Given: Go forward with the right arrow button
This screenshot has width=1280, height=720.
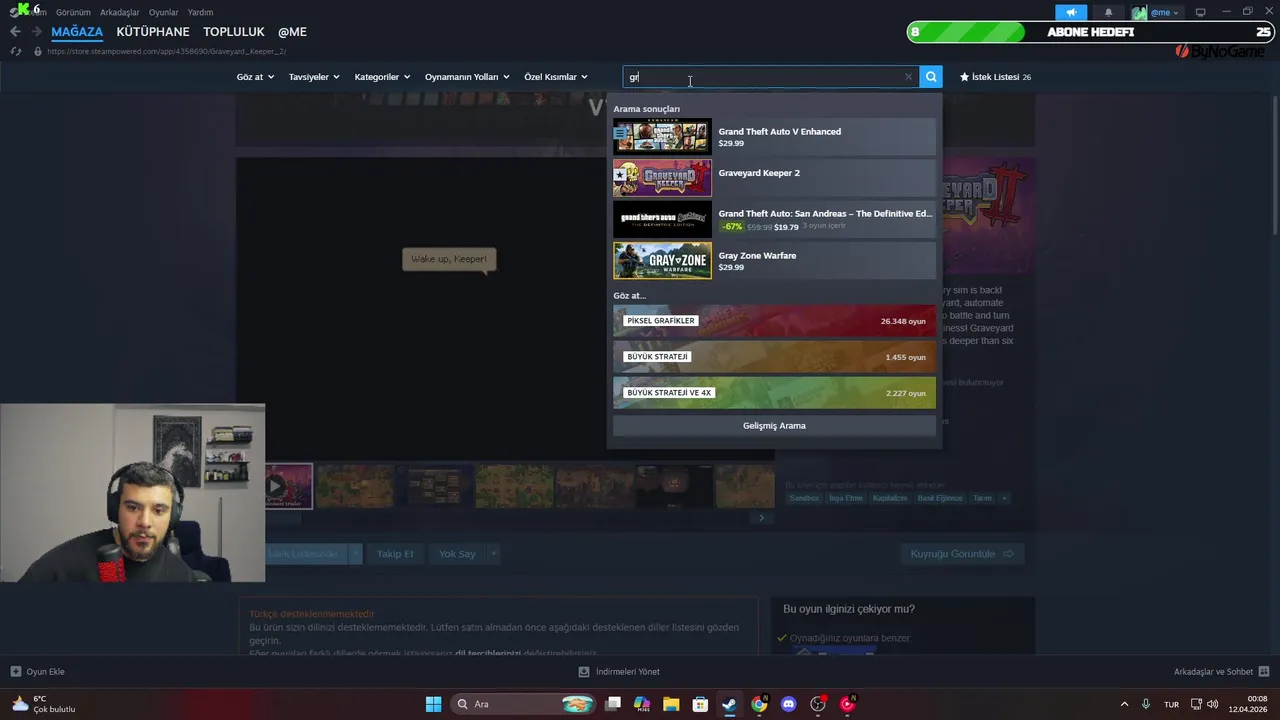Looking at the screenshot, I should pos(37,32).
